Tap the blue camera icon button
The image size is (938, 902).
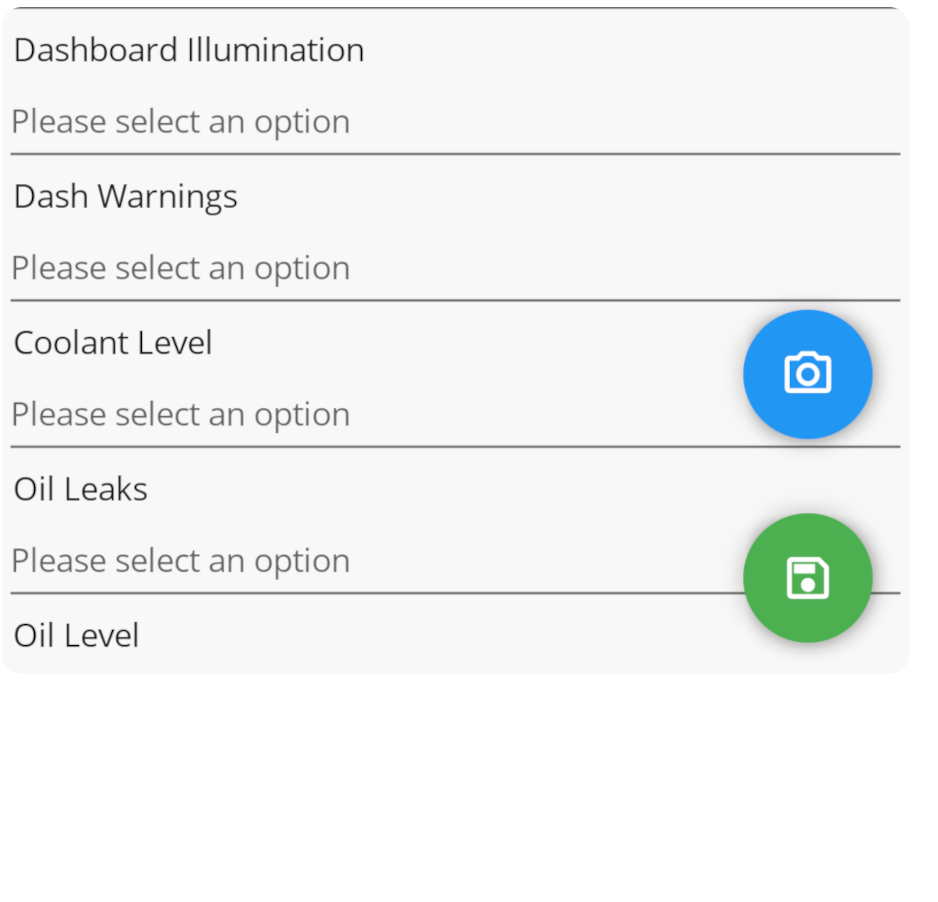pos(807,374)
